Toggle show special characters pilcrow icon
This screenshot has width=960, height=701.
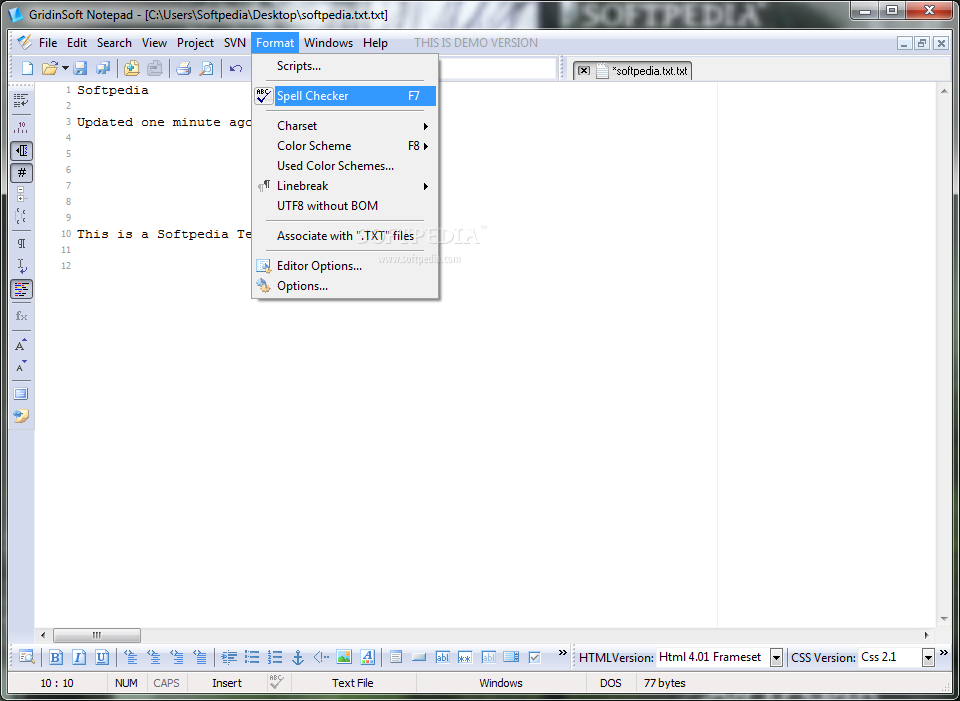point(21,244)
